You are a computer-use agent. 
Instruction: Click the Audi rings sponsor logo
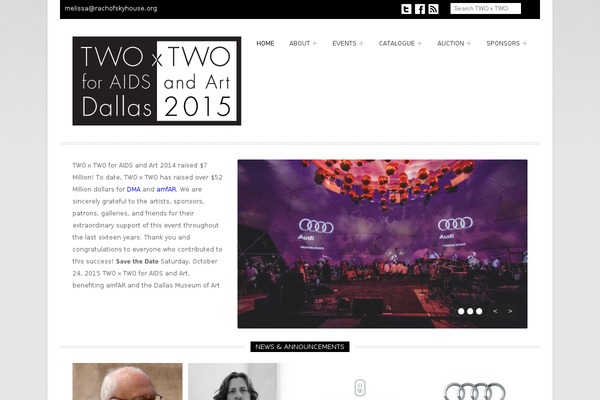point(474,391)
